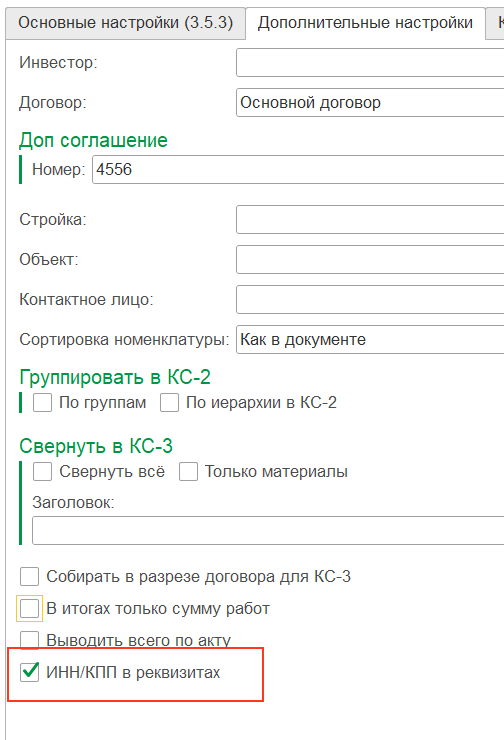The height and width of the screenshot is (740, 504).
Task: Click the Доп соглашение group heading
Action: (x=93, y=141)
